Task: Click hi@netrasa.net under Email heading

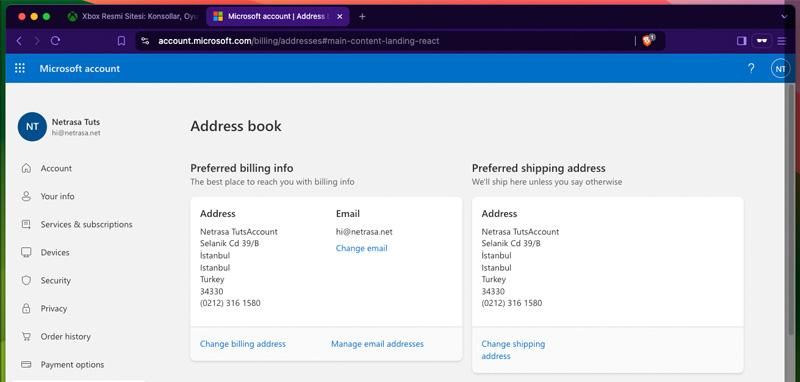Action: (364, 232)
